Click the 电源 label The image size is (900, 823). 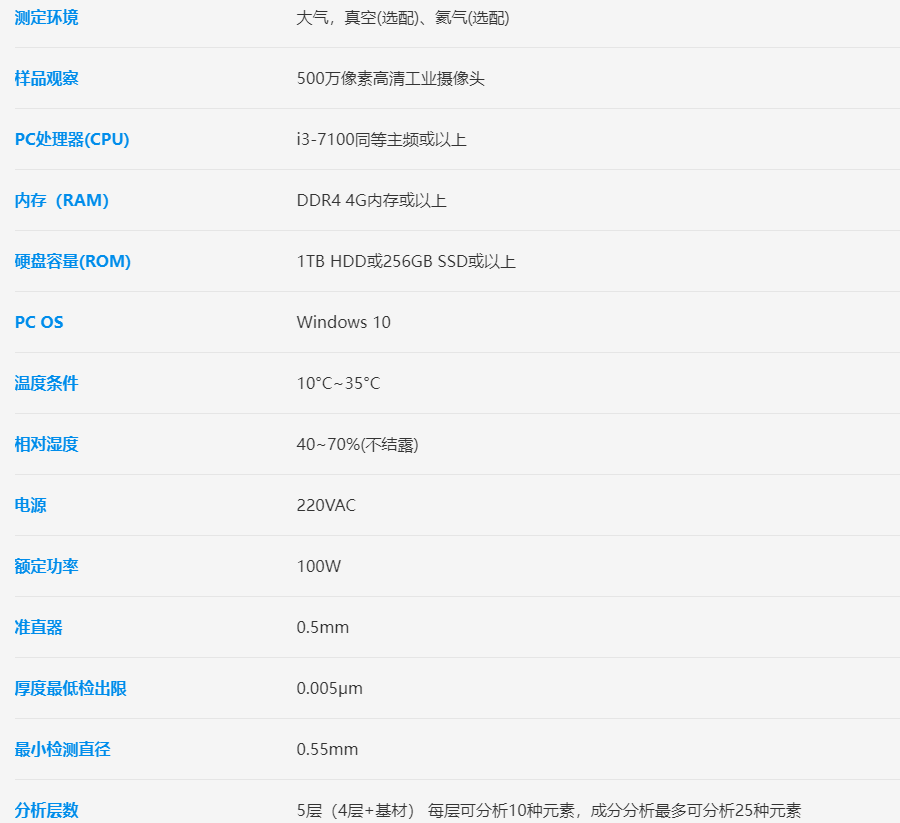tap(30, 505)
